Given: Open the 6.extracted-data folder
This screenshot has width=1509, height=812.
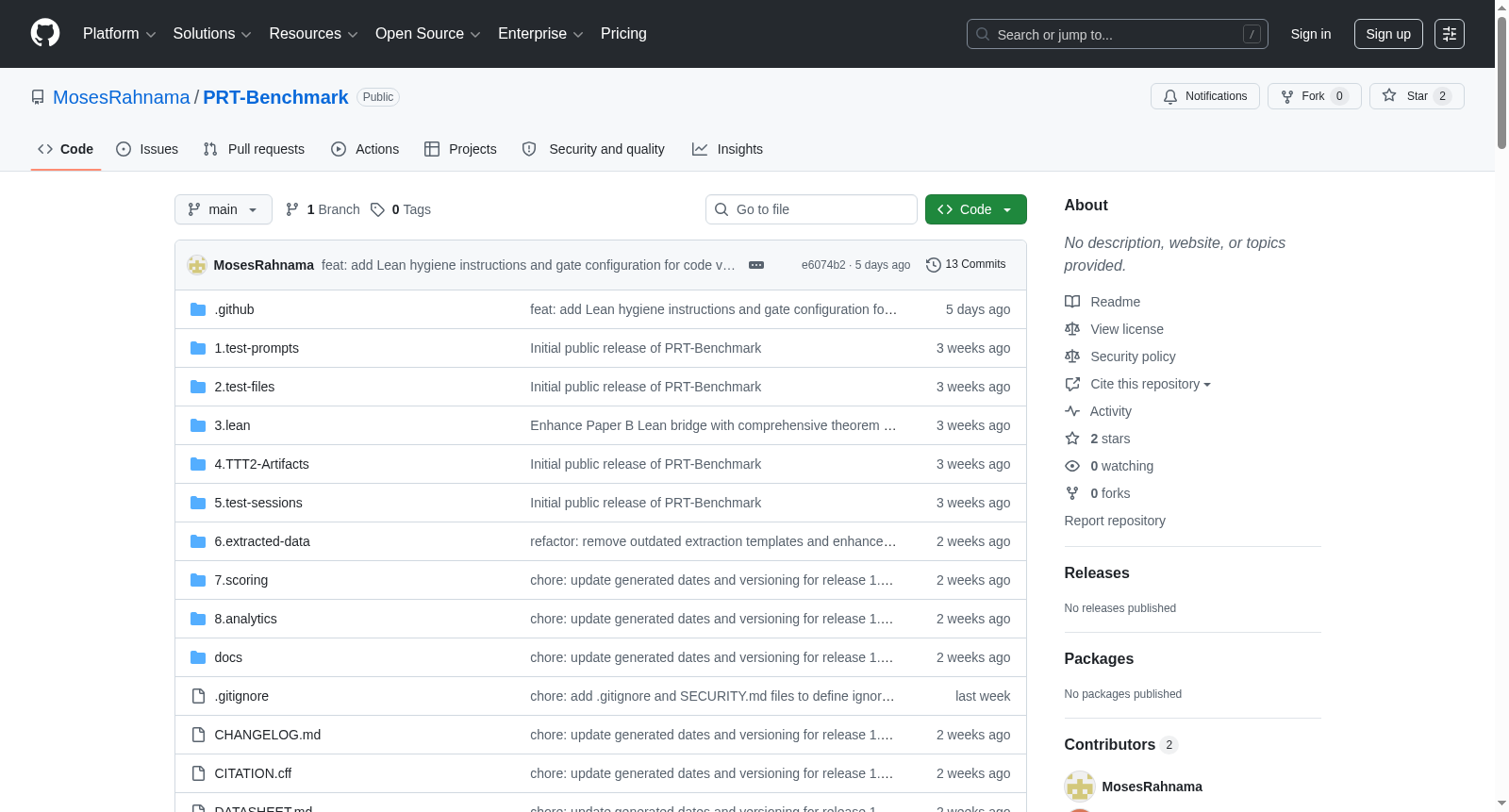Looking at the screenshot, I should [262, 541].
